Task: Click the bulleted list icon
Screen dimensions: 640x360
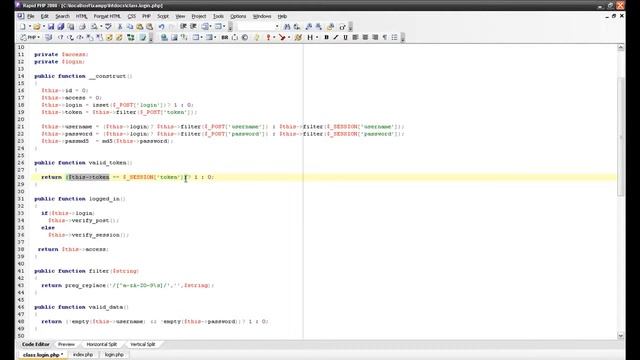Action: (394, 38)
